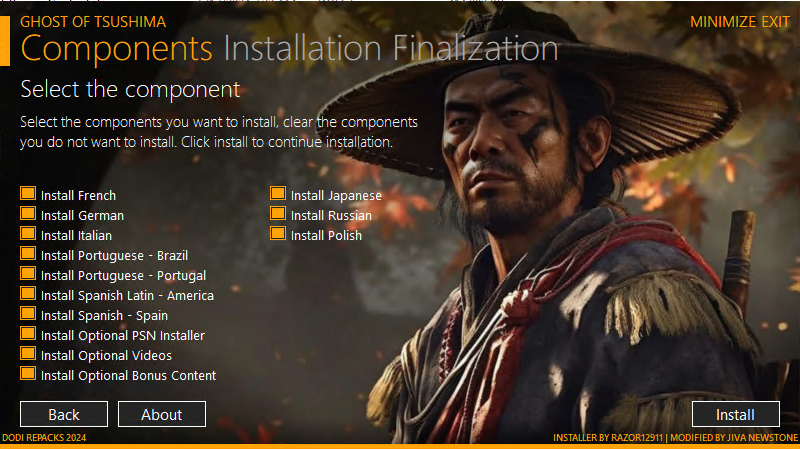This screenshot has width=800, height=450.
Task: Toggle the Install German checkbox
Action: [x=28, y=214]
